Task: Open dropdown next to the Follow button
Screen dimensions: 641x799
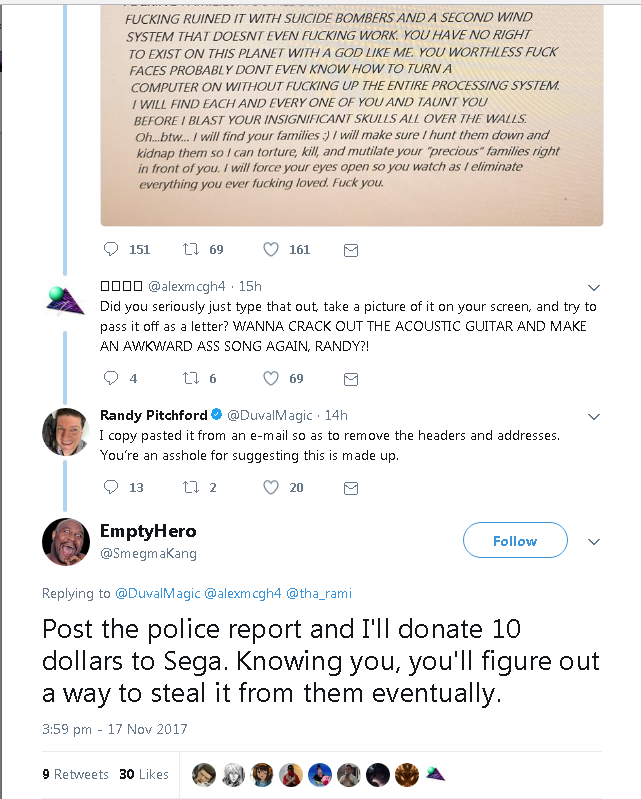Action: (594, 542)
